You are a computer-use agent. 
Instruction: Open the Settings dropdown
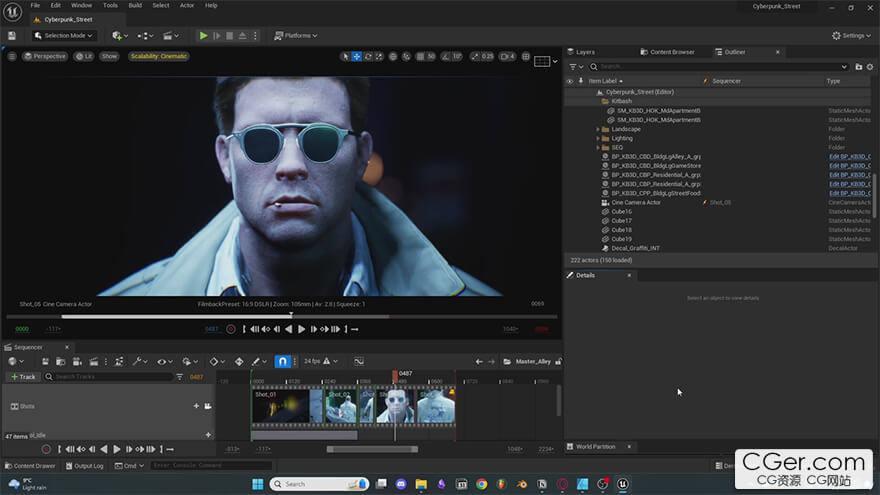click(851, 35)
